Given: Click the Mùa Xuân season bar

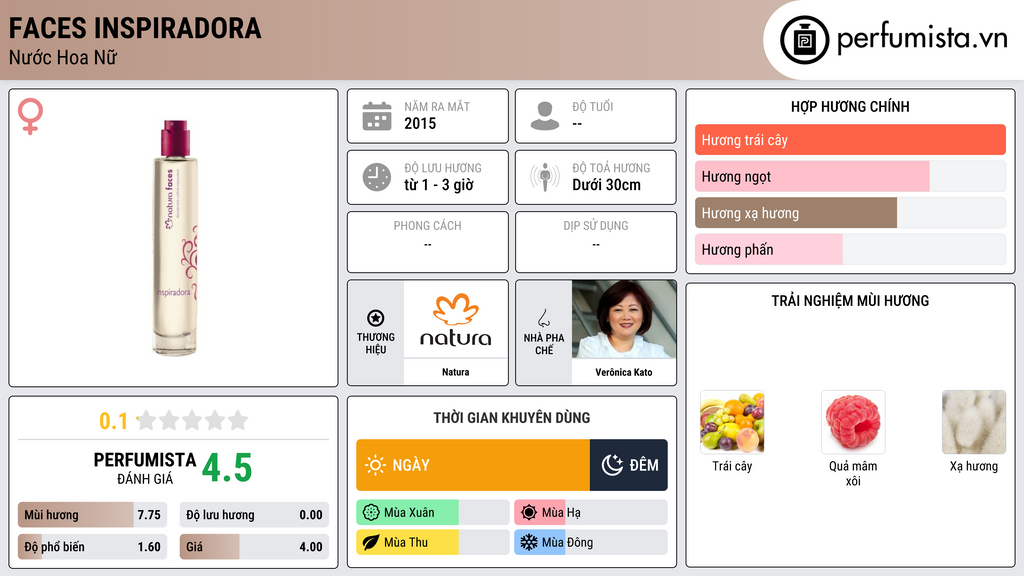Looking at the screenshot, I should point(432,513).
